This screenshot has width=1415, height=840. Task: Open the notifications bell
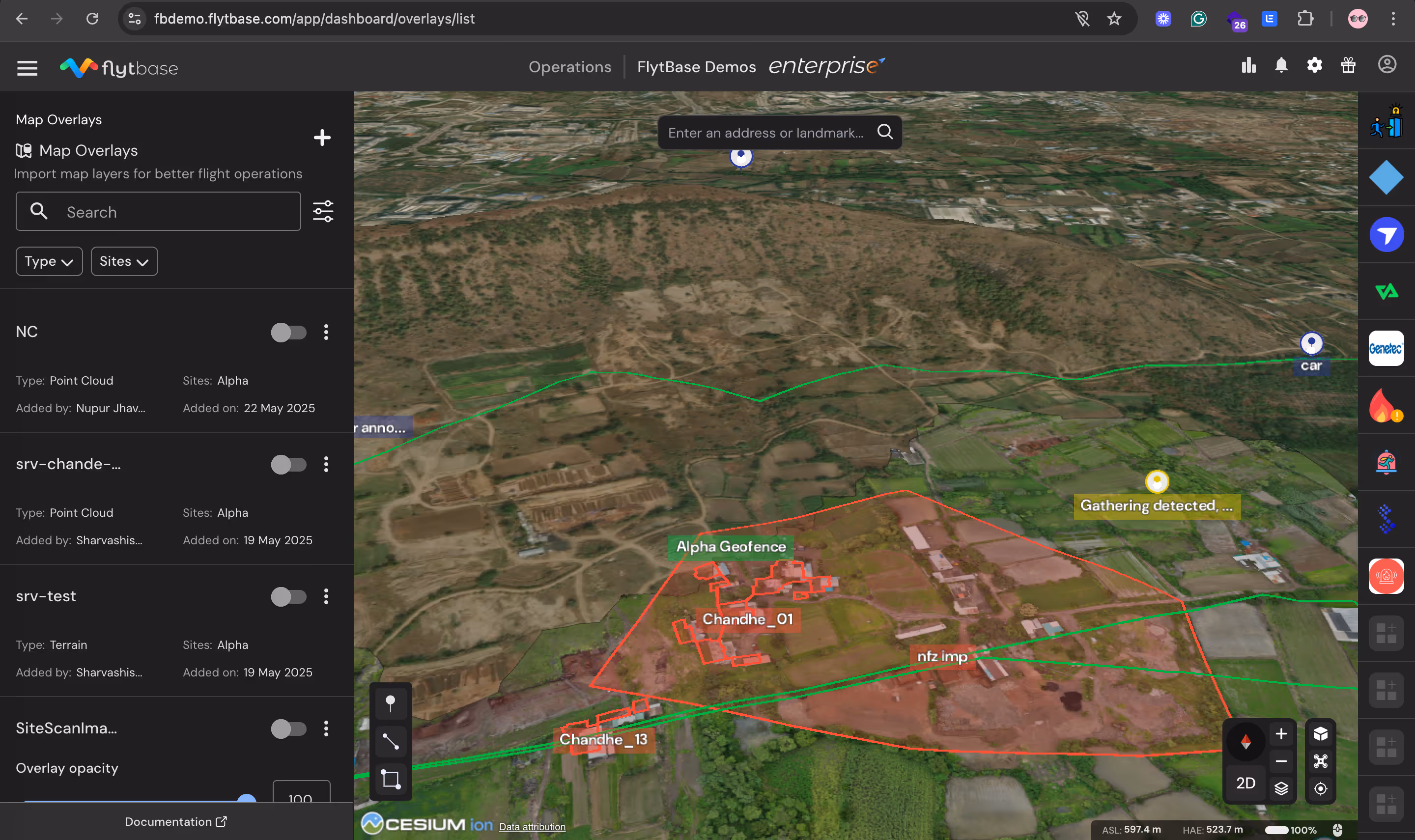point(1281,66)
